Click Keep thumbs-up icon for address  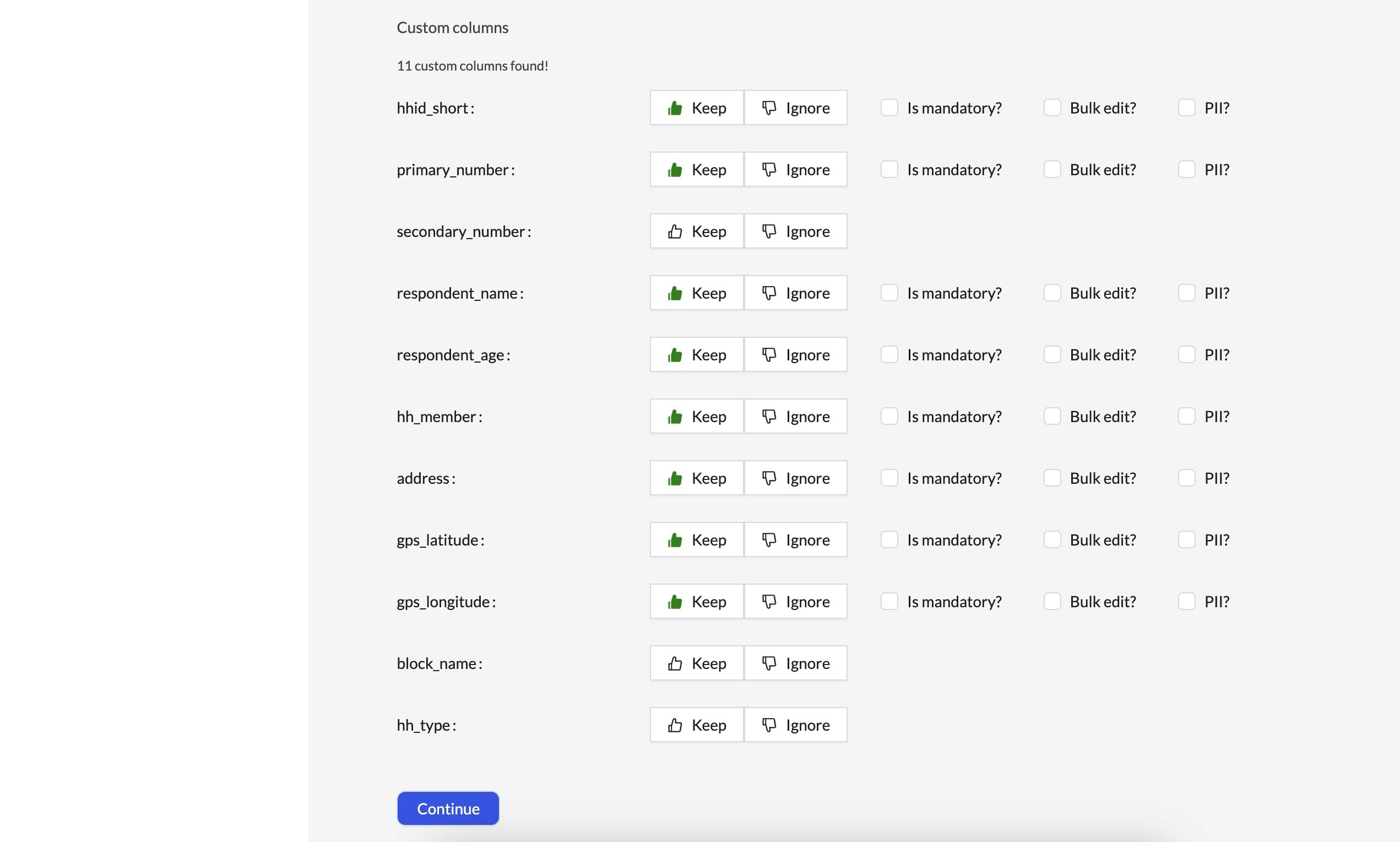coord(675,478)
